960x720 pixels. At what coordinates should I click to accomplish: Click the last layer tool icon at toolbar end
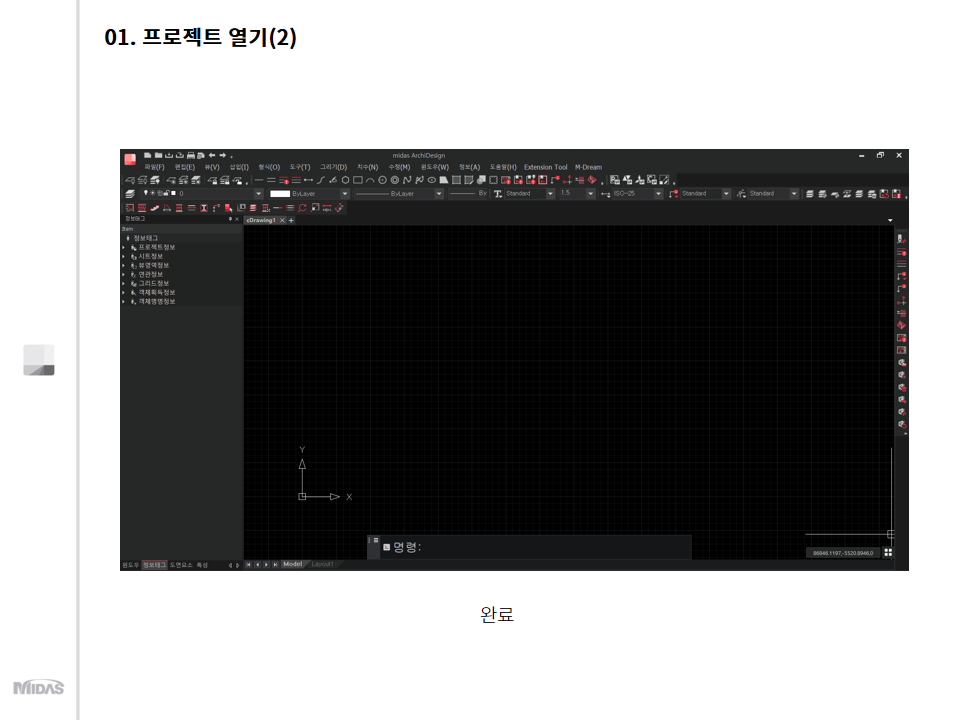[x=896, y=193]
